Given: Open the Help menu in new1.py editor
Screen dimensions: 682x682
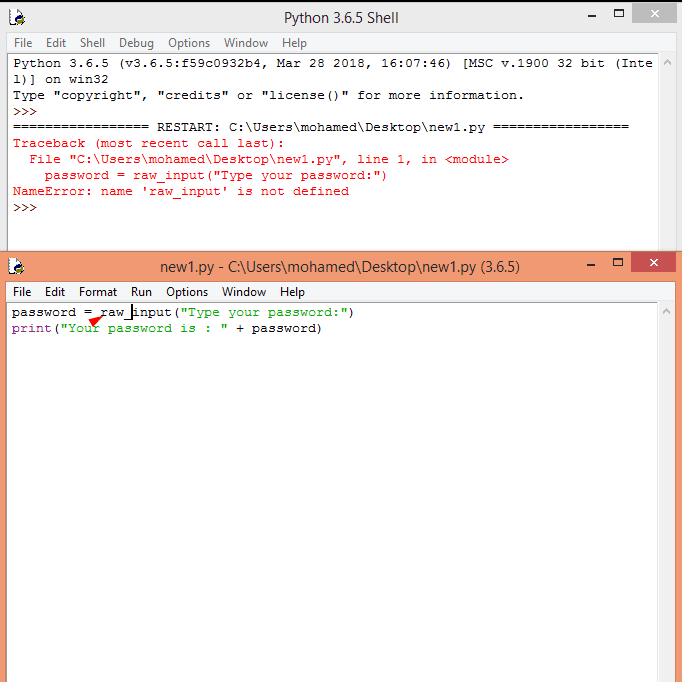Looking at the screenshot, I should tap(292, 292).
